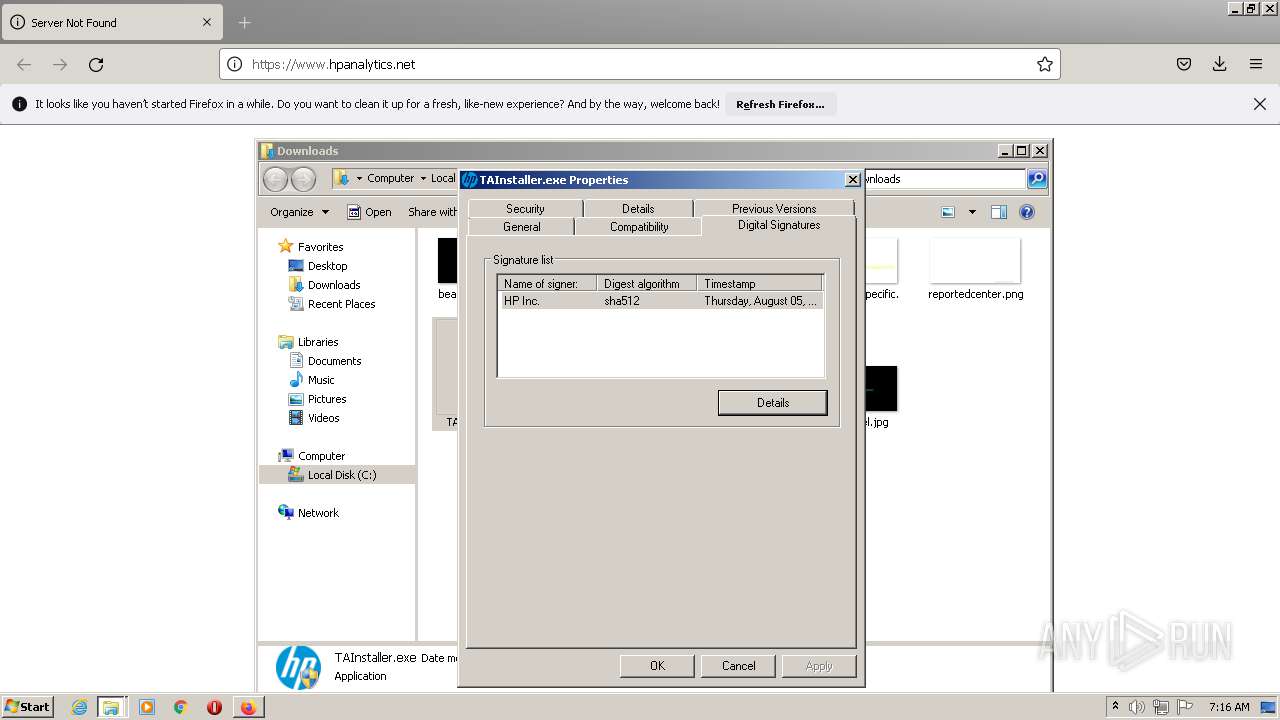Confirm properties with OK button
Viewport: 1280px width, 720px height.
click(x=657, y=666)
